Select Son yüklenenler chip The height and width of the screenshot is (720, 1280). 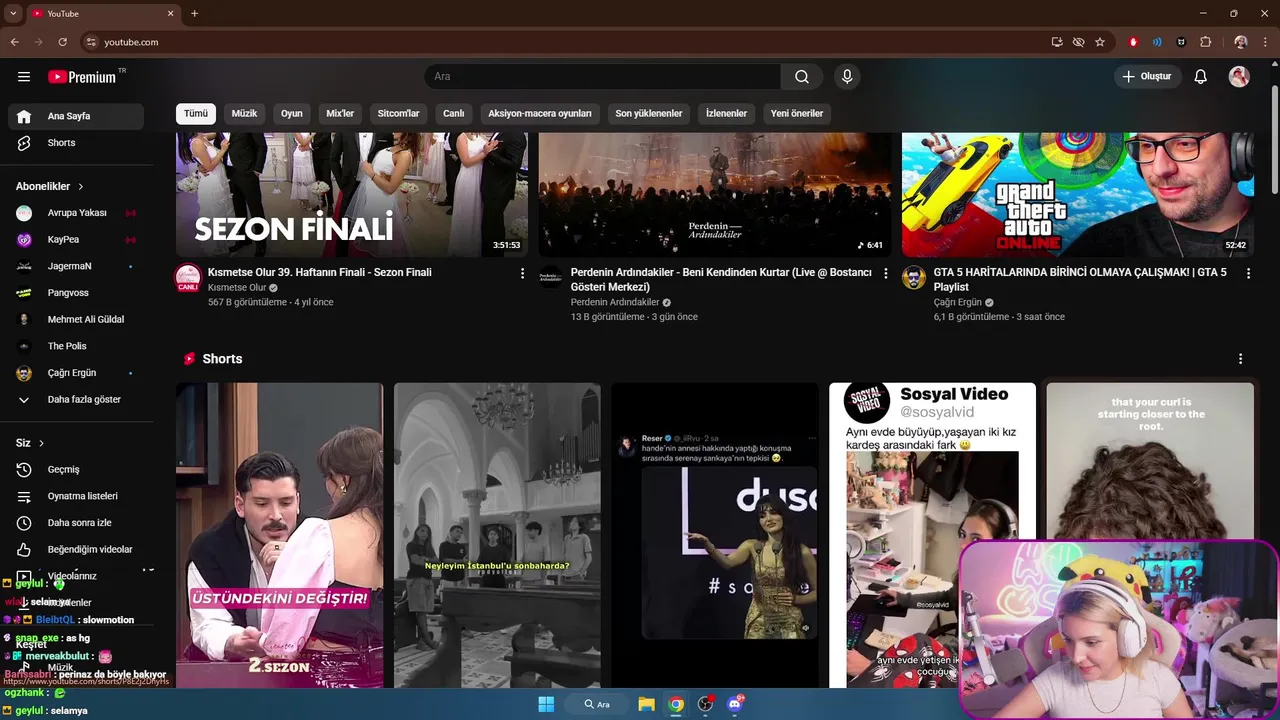(x=649, y=114)
